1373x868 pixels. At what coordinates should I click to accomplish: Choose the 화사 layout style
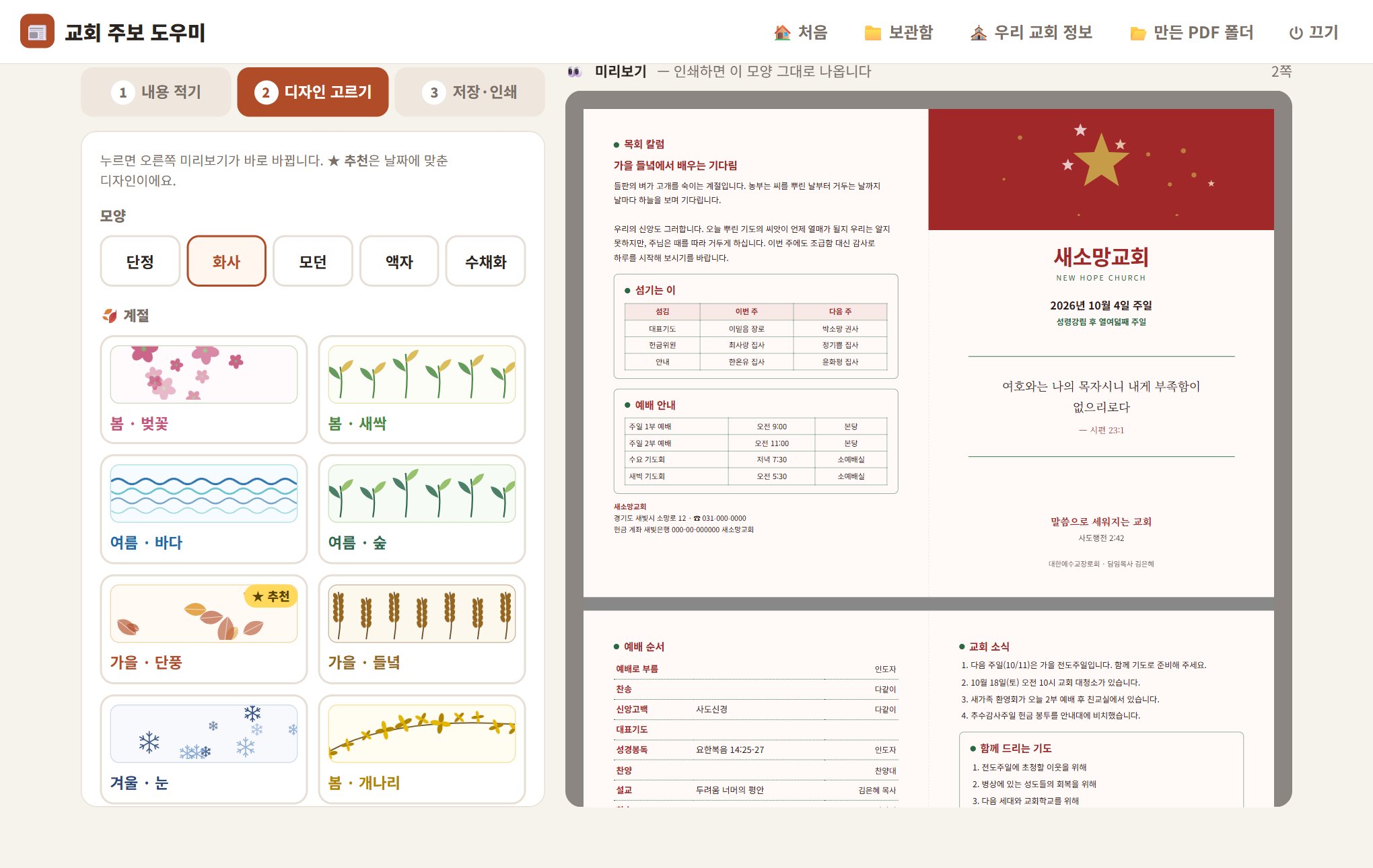(226, 261)
